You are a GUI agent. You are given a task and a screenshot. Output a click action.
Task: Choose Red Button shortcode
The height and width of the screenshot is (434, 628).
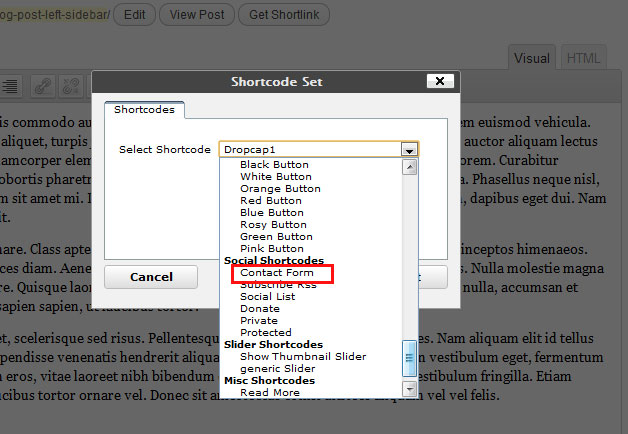[x=271, y=201]
